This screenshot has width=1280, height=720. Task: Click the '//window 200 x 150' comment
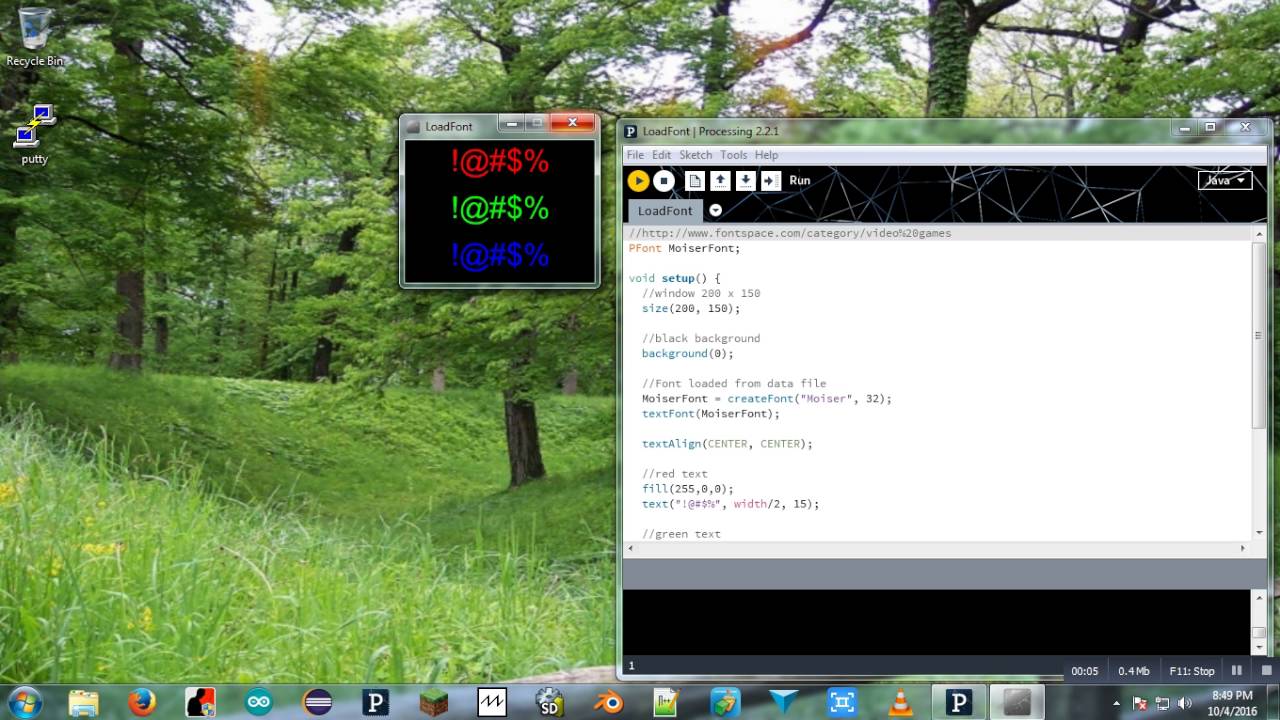pyautogui.click(x=701, y=293)
